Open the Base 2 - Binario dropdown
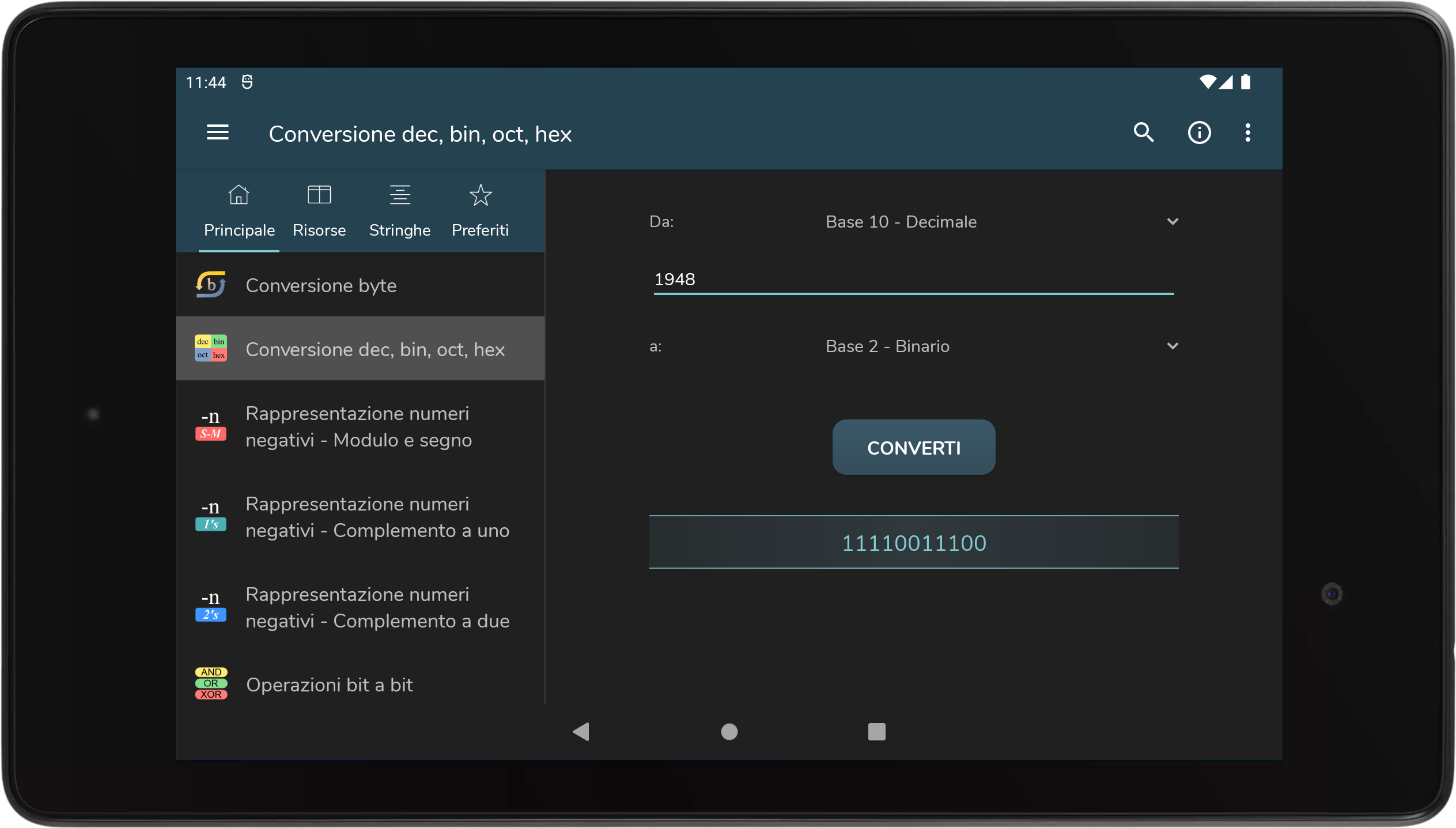The height and width of the screenshot is (828, 1456). tap(1001, 346)
